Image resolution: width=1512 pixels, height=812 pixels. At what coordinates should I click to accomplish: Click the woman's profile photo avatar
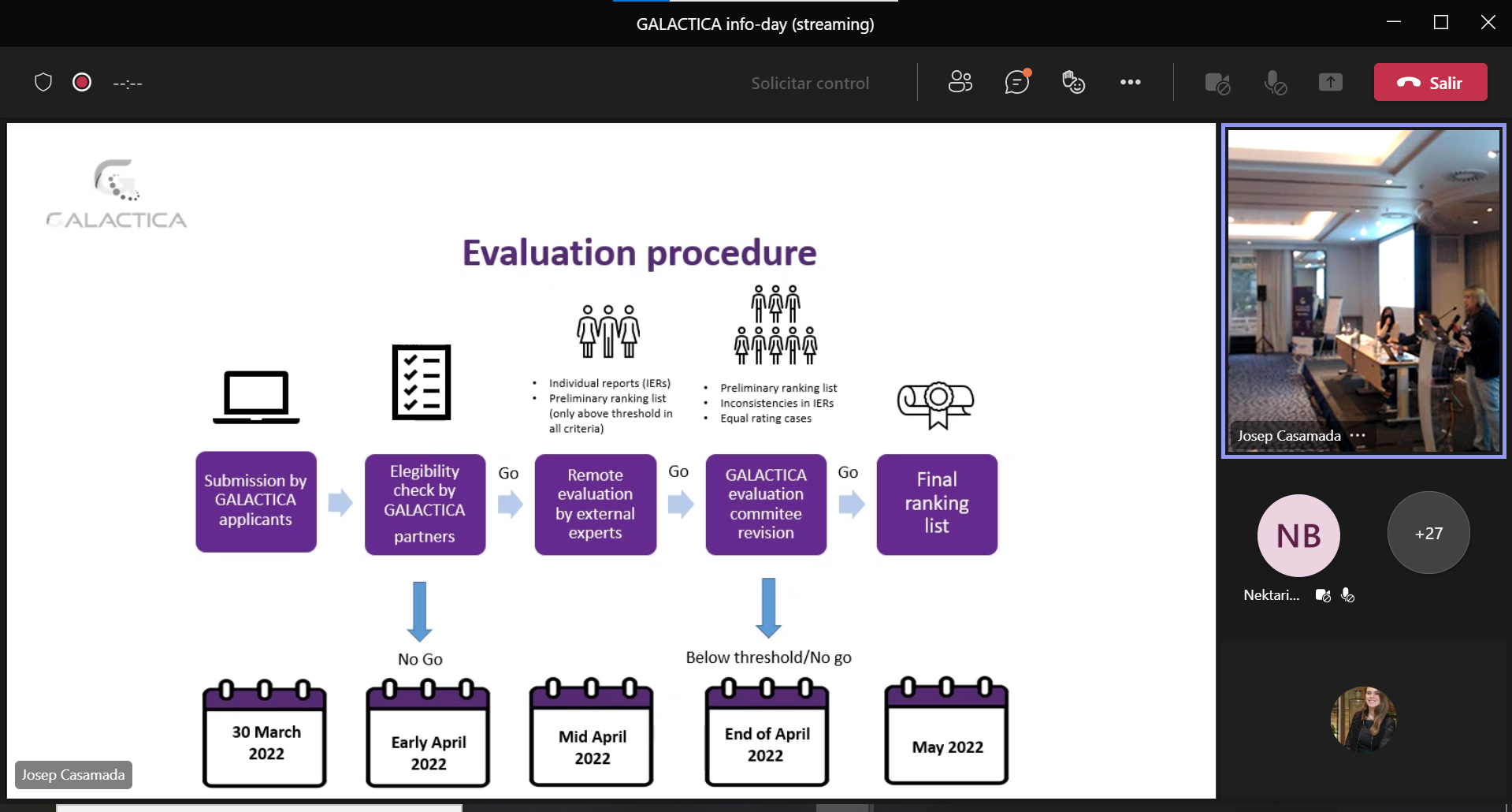[x=1363, y=718]
